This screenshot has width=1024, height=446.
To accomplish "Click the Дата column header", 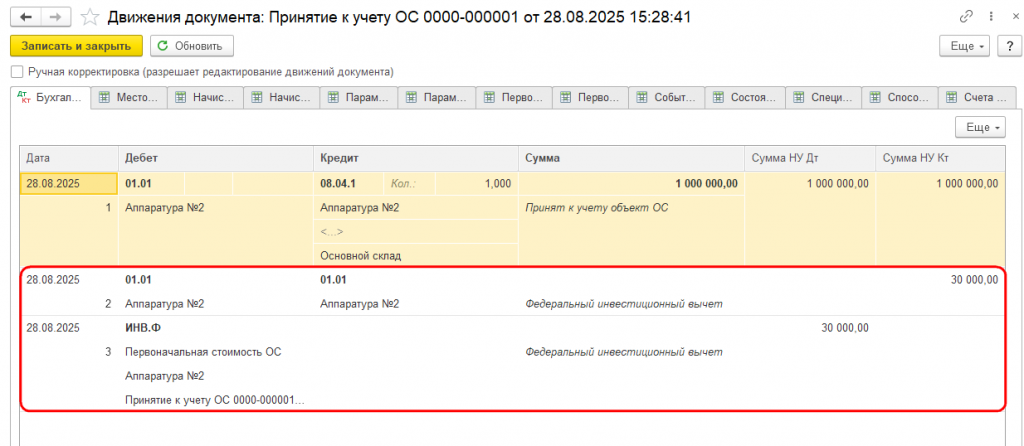I will [x=69, y=158].
